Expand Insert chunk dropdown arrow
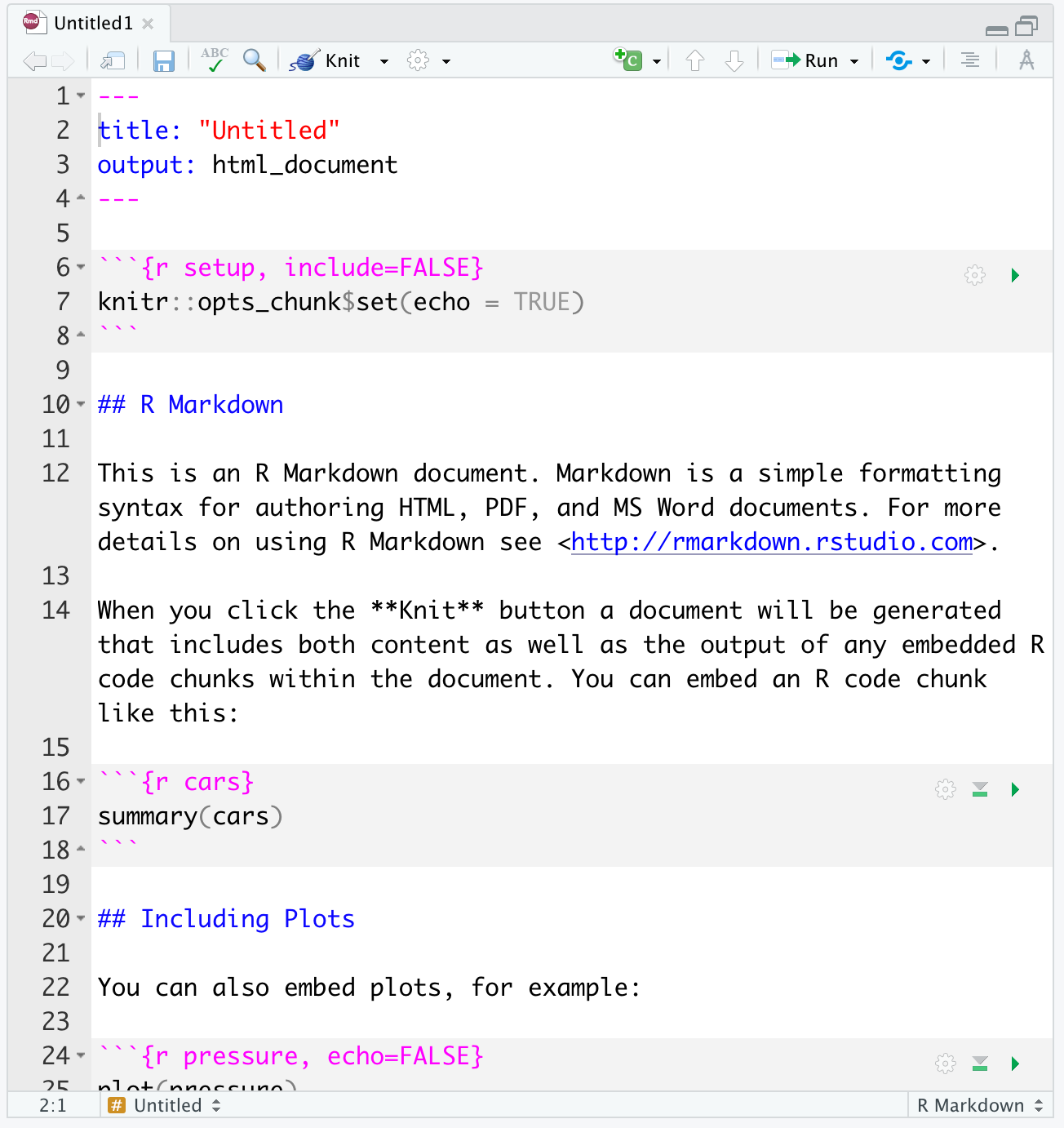This screenshot has width=1064, height=1128. coord(657,61)
